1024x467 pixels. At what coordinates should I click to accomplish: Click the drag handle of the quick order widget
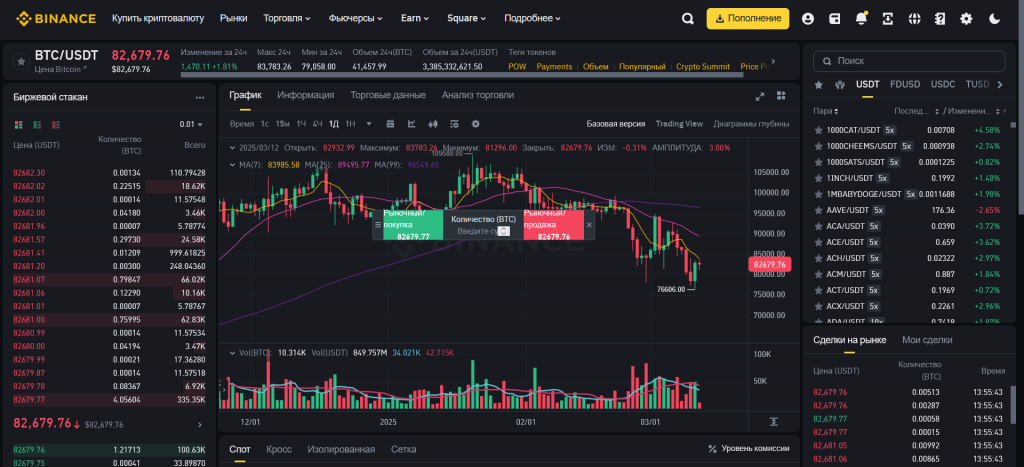click(x=377, y=225)
